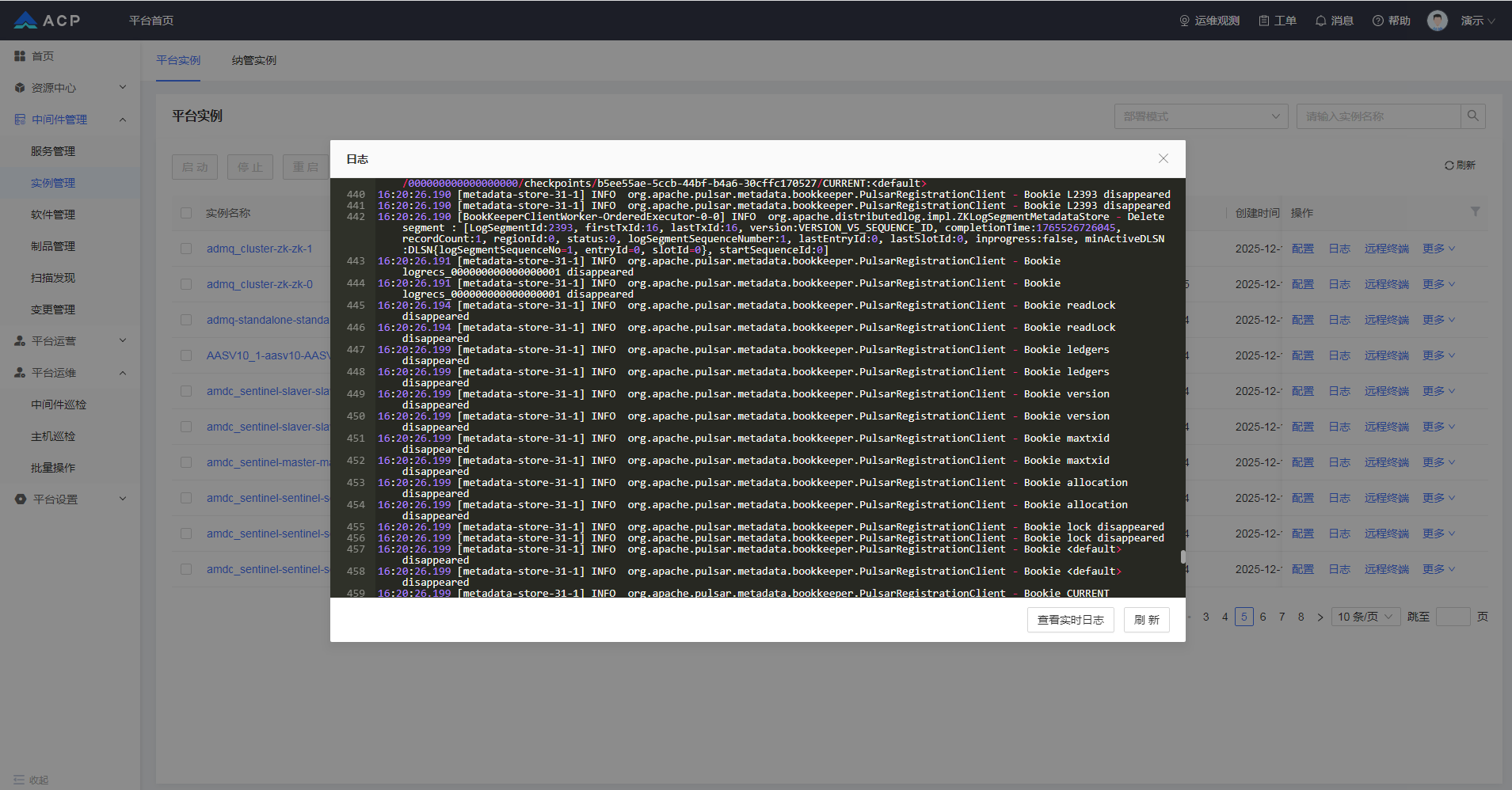Click the ACP logo icon
Screen dimensions: 1512x790
[25, 21]
